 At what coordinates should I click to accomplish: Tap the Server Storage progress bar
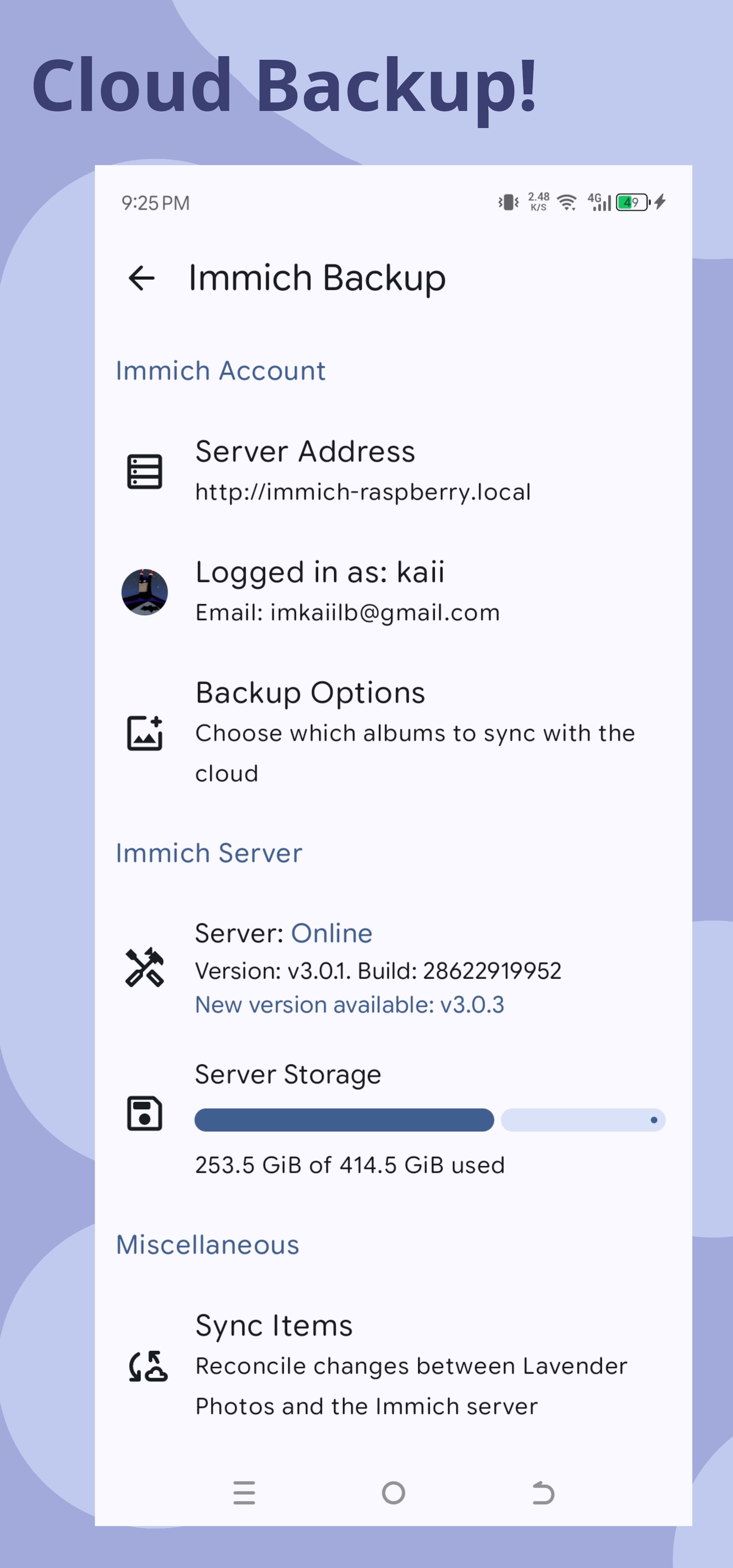pos(429,1120)
